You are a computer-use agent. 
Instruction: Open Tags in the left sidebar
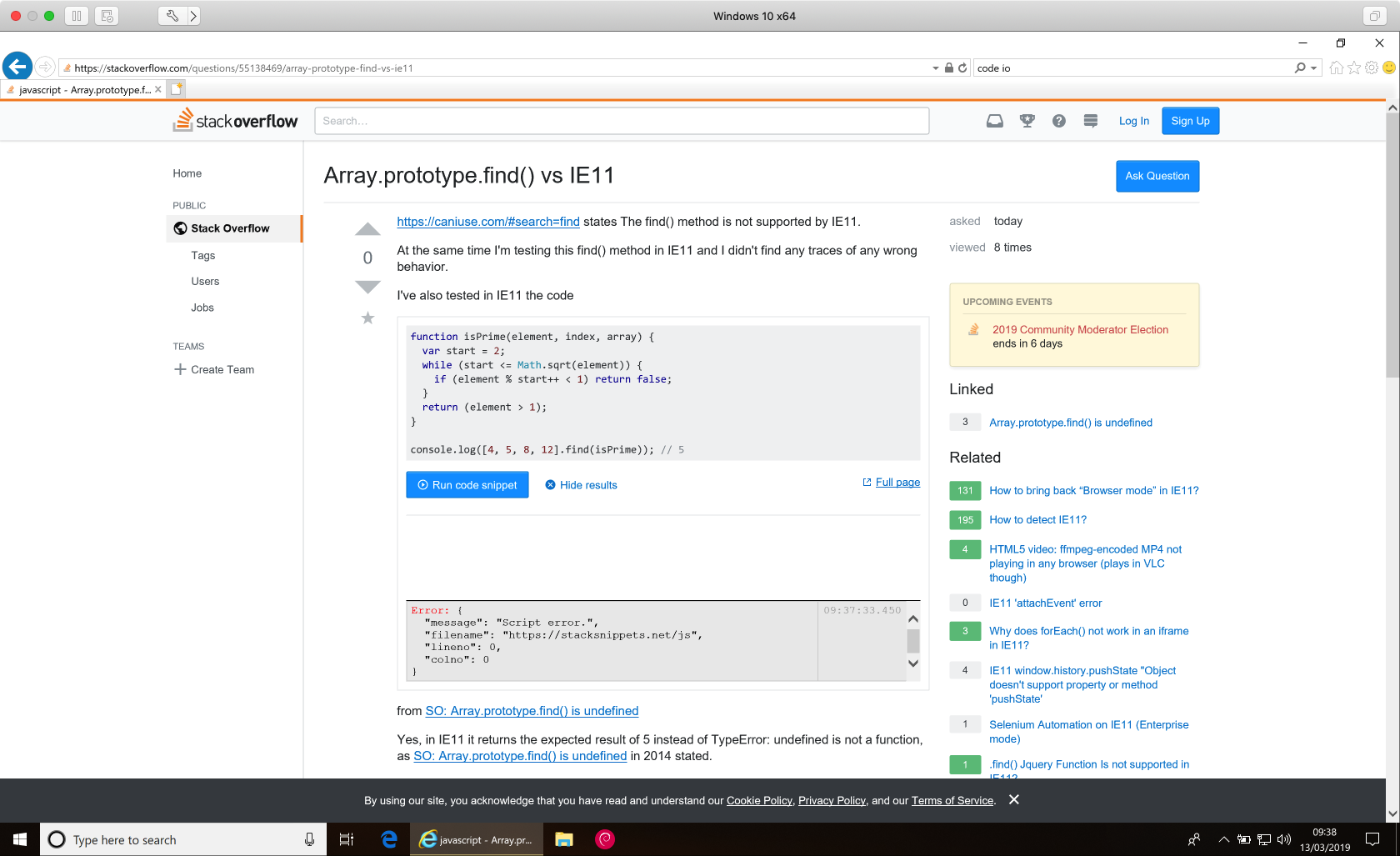coord(203,256)
